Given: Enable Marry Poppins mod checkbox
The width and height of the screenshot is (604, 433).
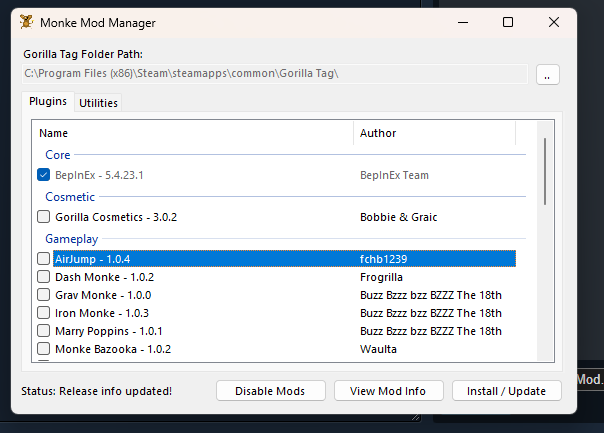Looking at the screenshot, I should click(x=44, y=331).
